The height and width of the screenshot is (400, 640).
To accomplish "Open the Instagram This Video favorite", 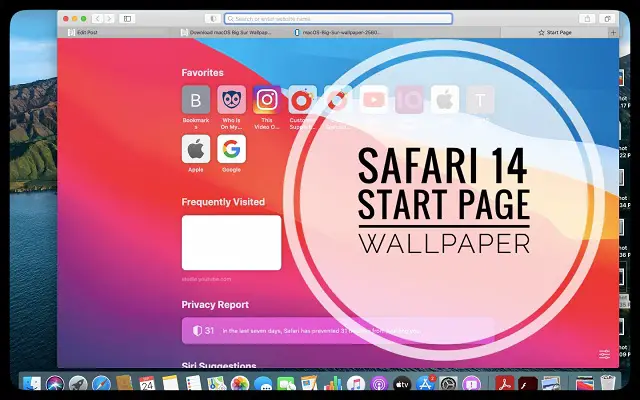I will 267,100.
